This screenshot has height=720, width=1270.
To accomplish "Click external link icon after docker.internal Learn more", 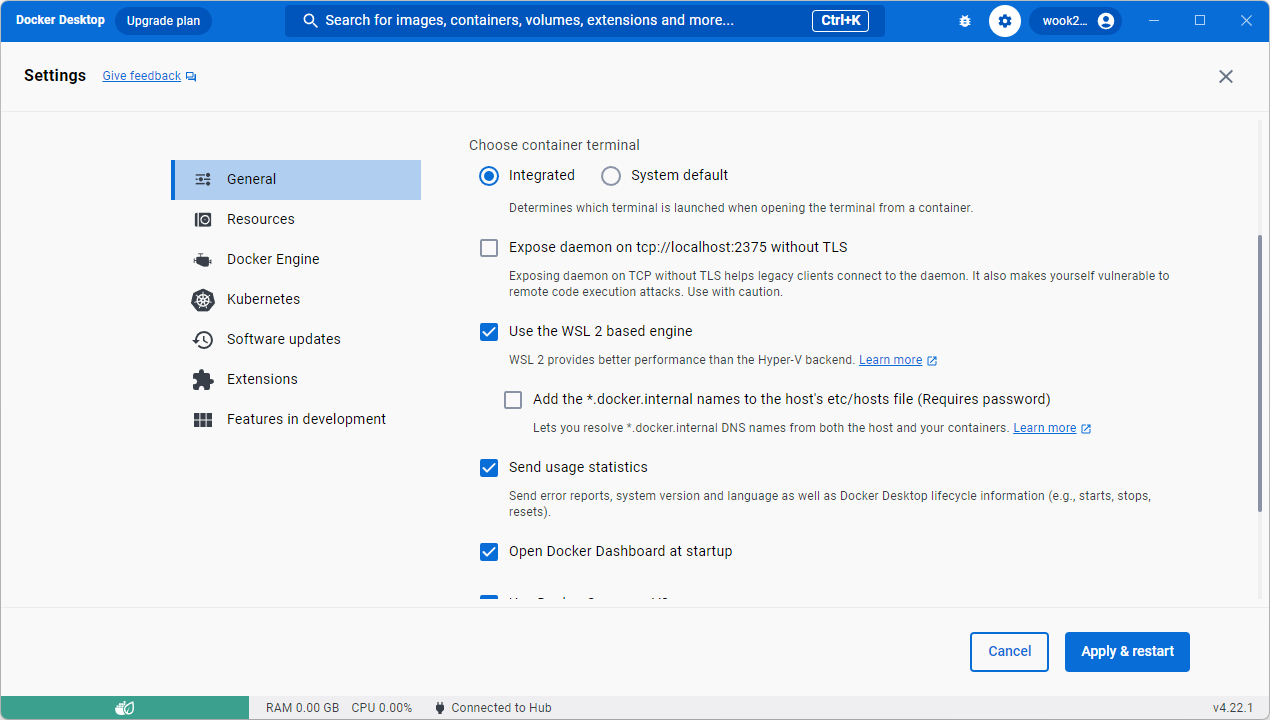I will pos(1086,428).
